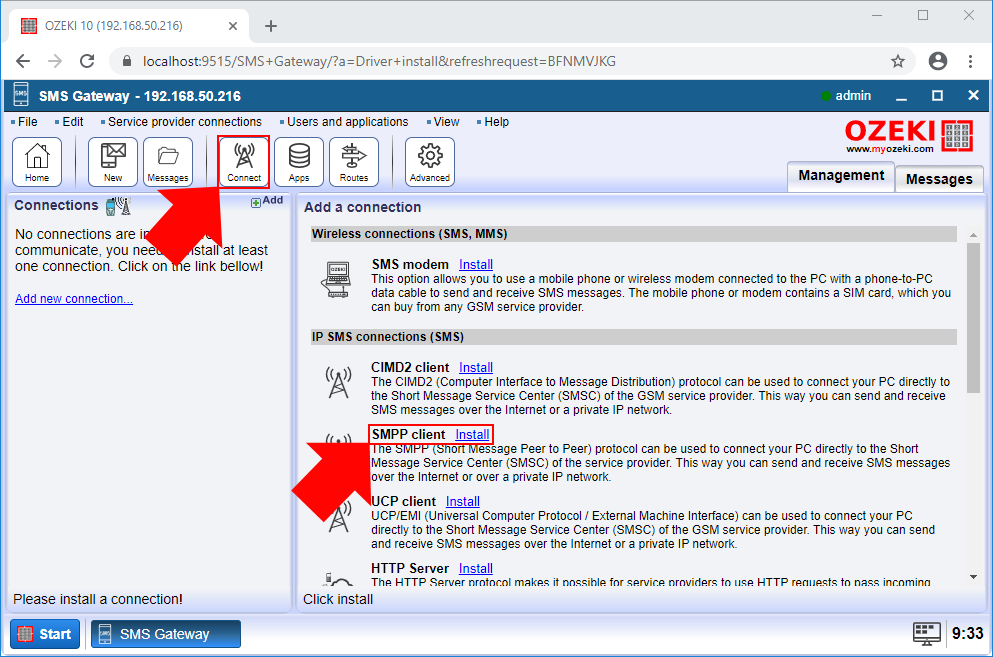
Task: Open the Apps database toolbar icon
Action: click(x=301, y=160)
